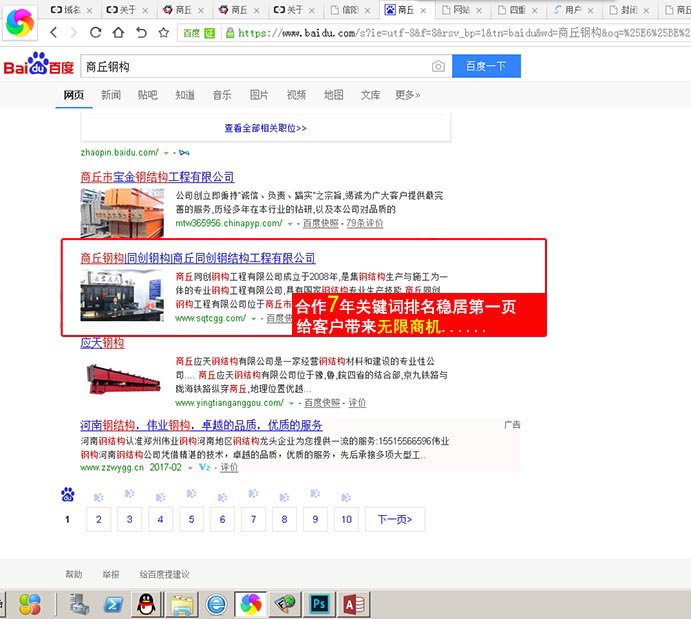Expand dropdown next to www.zzwygg.cn 2017-02
The image size is (691, 619).
[x=190, y=468]
